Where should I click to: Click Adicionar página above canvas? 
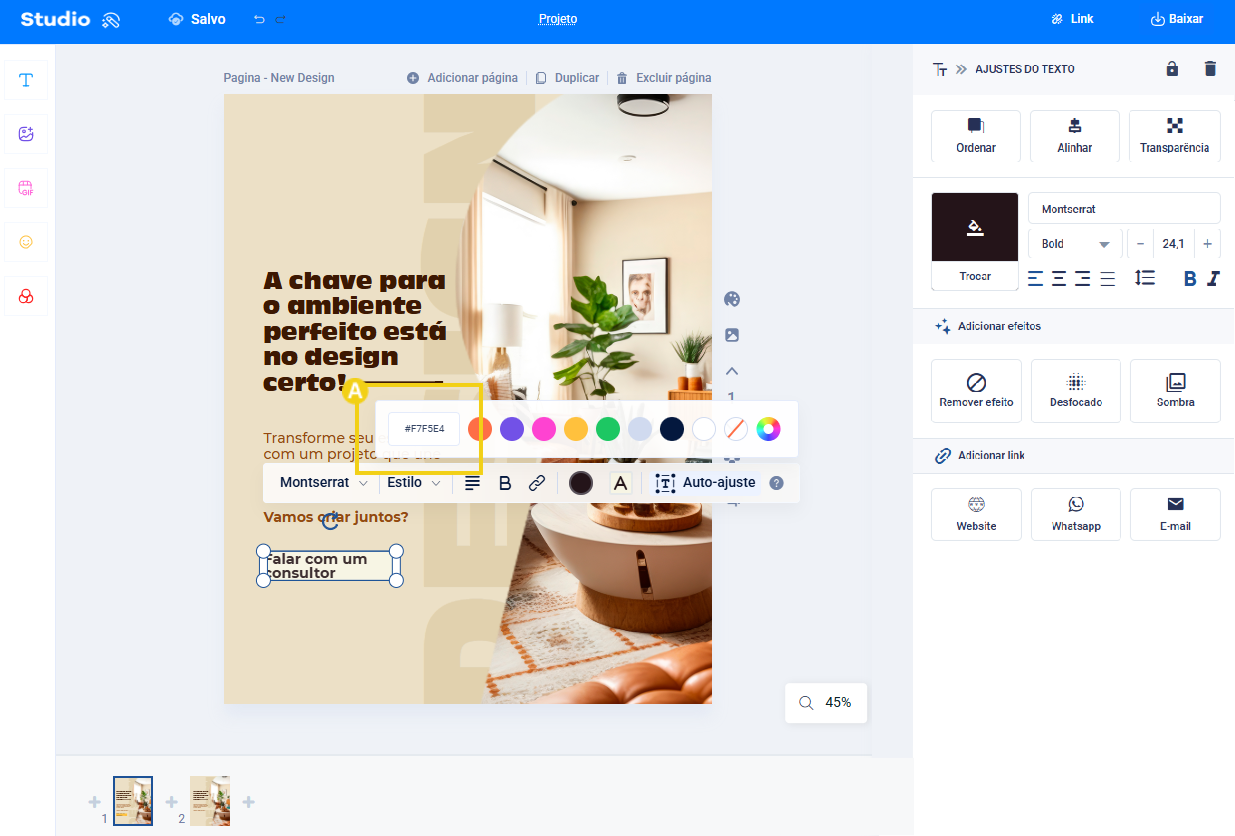pos(462,78)
